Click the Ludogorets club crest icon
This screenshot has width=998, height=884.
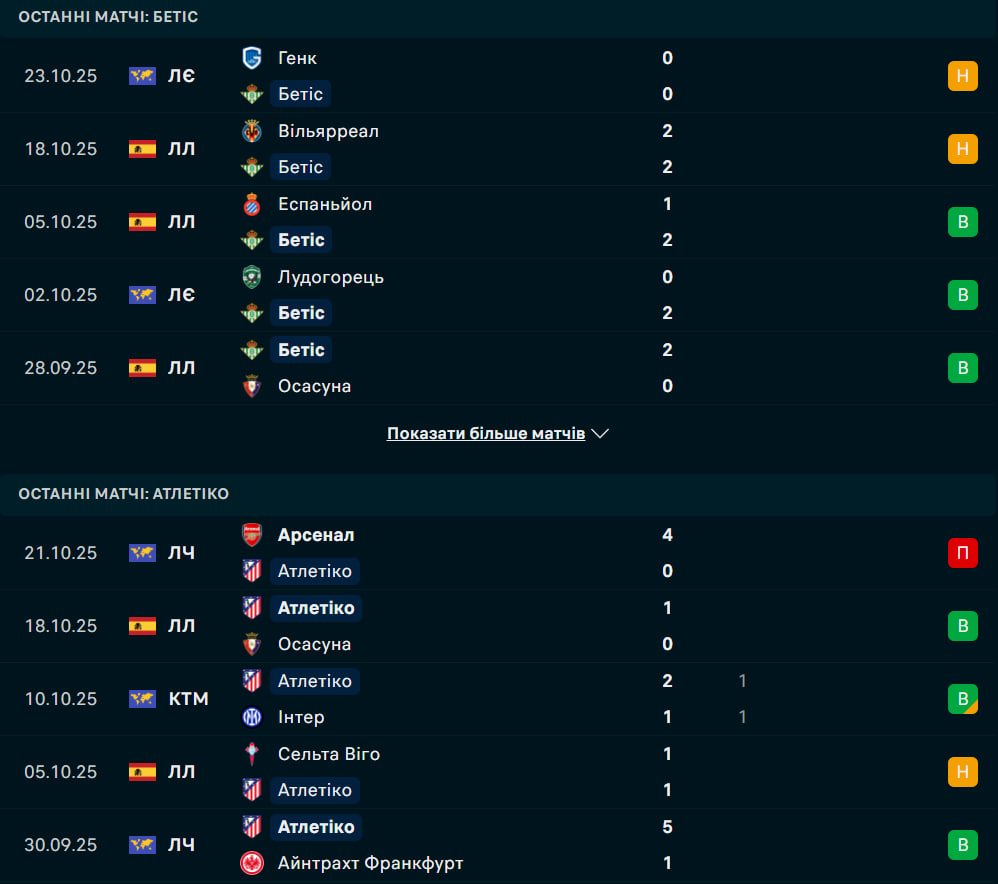pyautogui.click(x=252, y=277)
